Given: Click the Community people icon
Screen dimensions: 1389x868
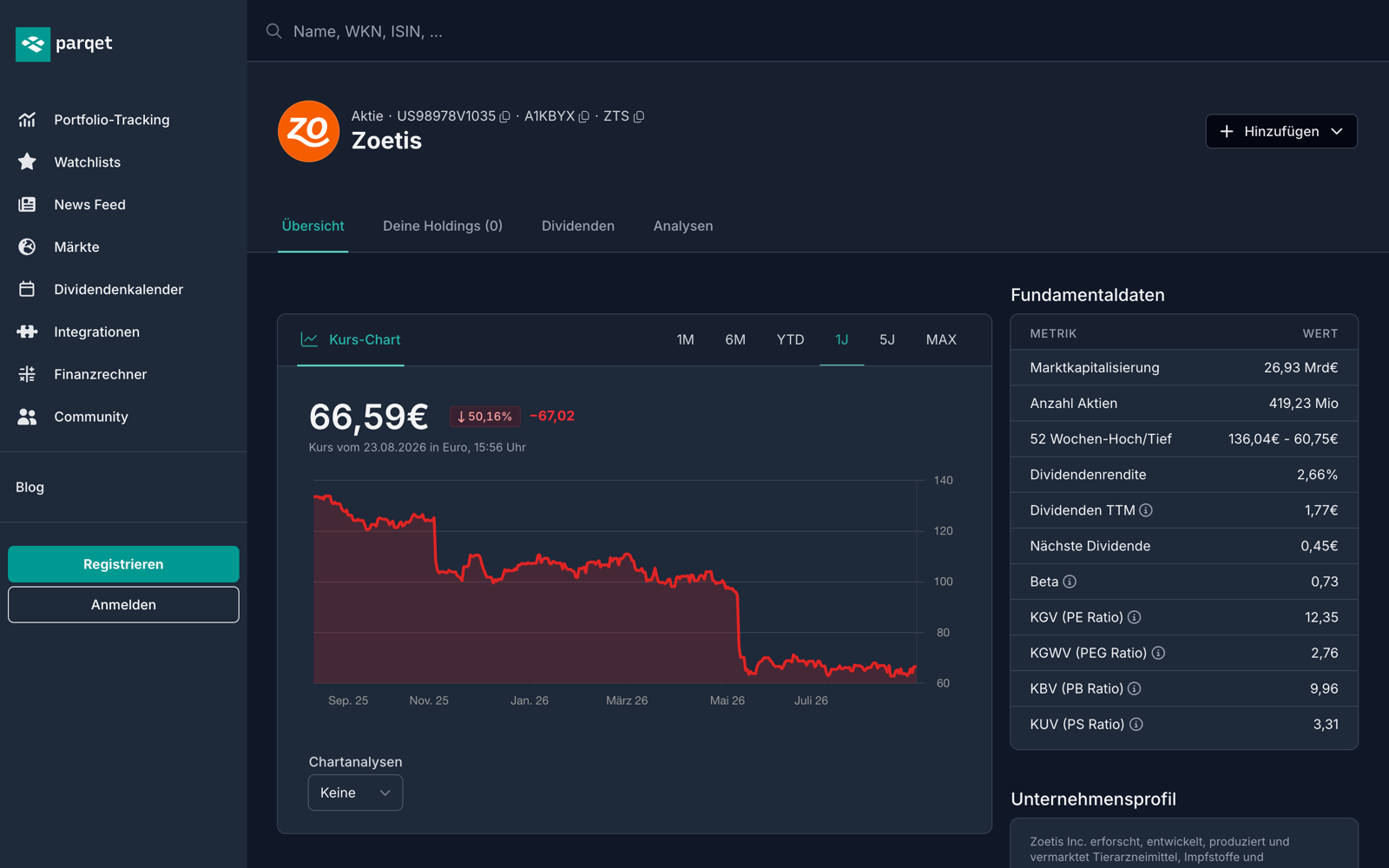Looking at the screenshot, I should [x=27, y=417].
